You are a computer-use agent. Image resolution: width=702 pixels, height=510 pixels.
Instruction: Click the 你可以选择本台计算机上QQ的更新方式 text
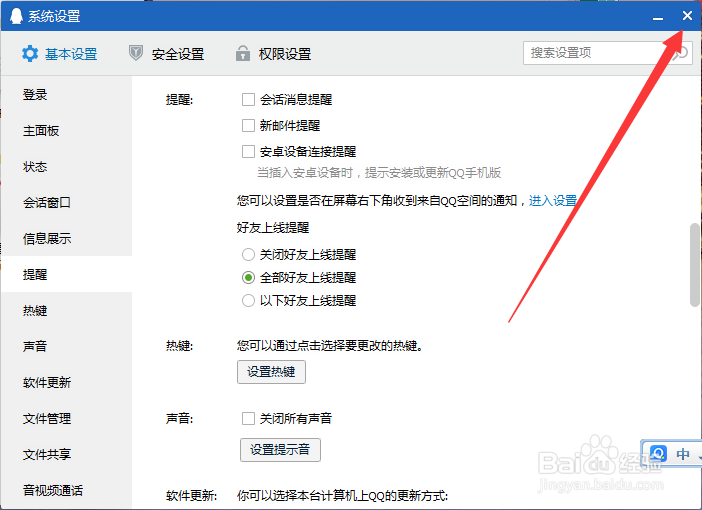pyautogui.click(x=342, y=496)
